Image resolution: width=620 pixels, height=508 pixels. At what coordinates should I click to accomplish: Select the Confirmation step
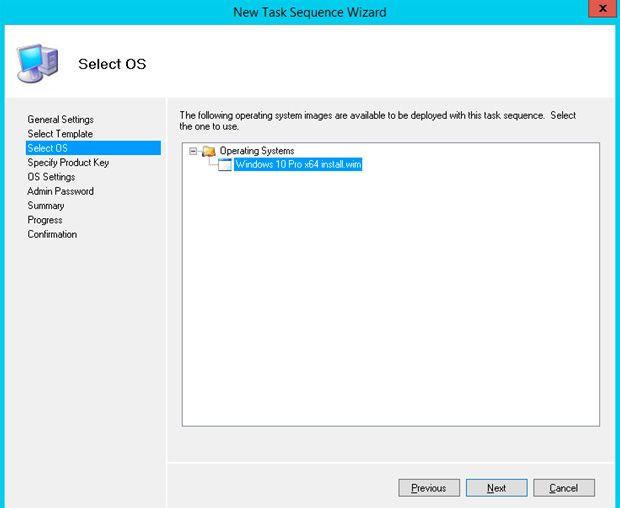point(52,234)
